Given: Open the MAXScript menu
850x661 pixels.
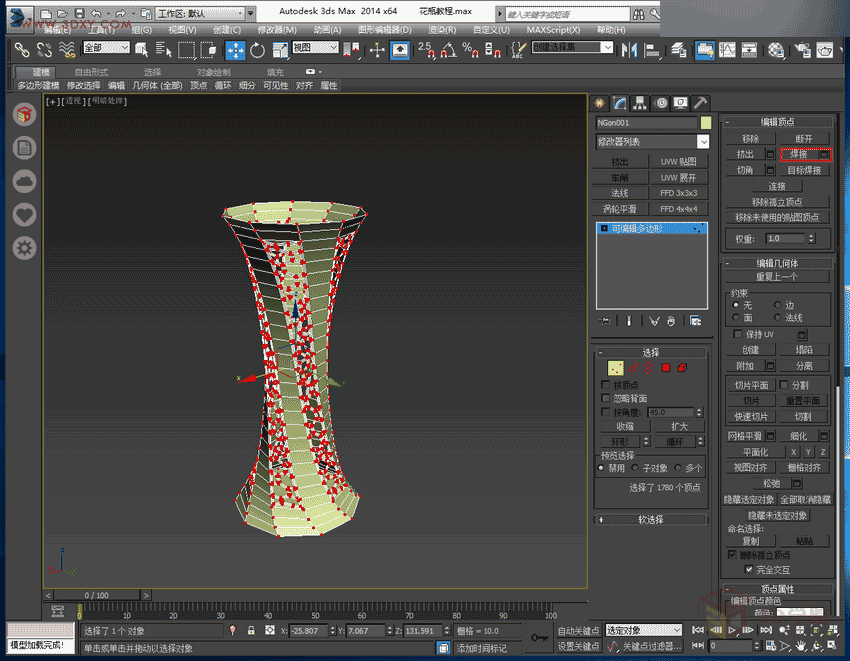Looking at the screenshot, I should pyautogui.click(x=554, y=30).
